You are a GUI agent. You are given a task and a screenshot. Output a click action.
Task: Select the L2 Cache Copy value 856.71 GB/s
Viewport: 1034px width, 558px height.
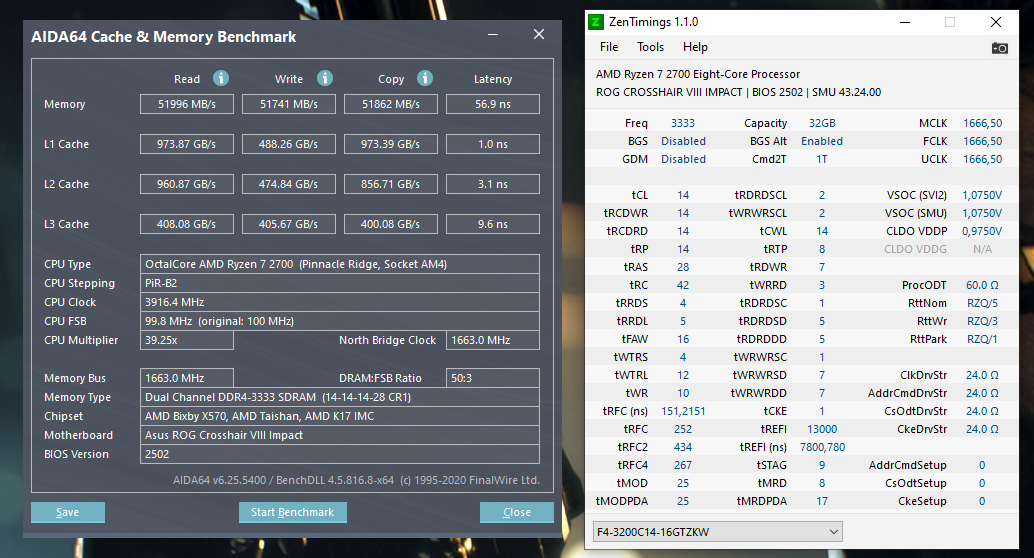click(390, 184)
